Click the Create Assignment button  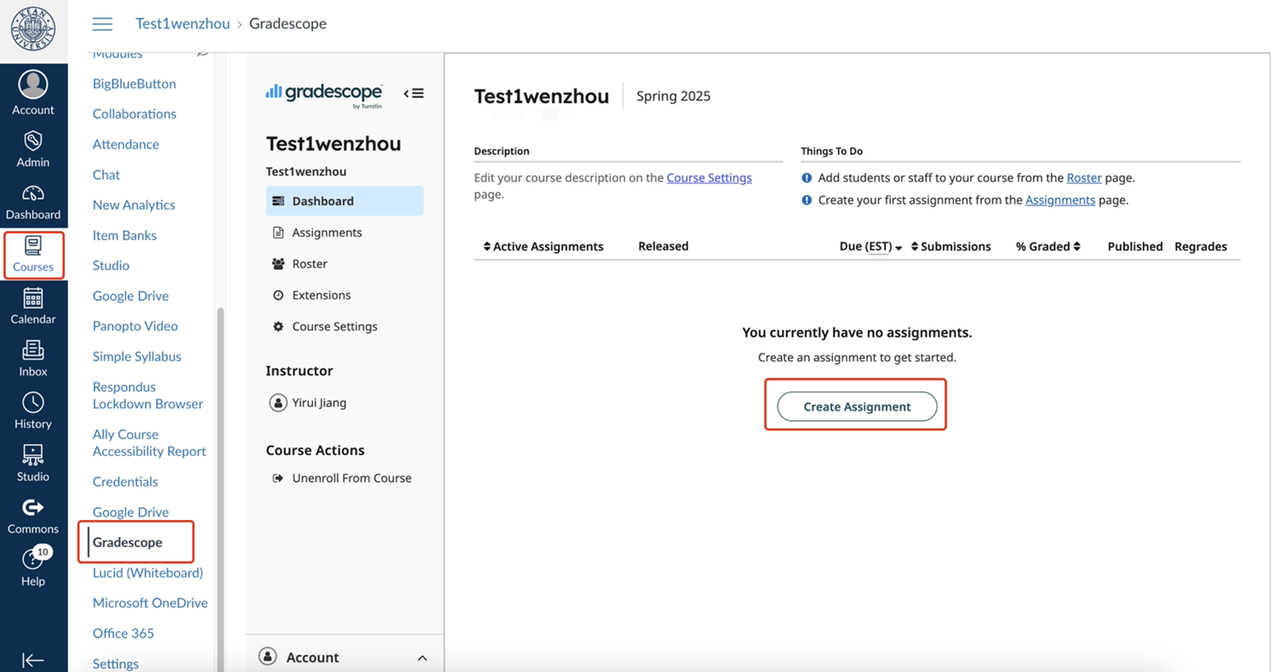click(x=857, y=406)
